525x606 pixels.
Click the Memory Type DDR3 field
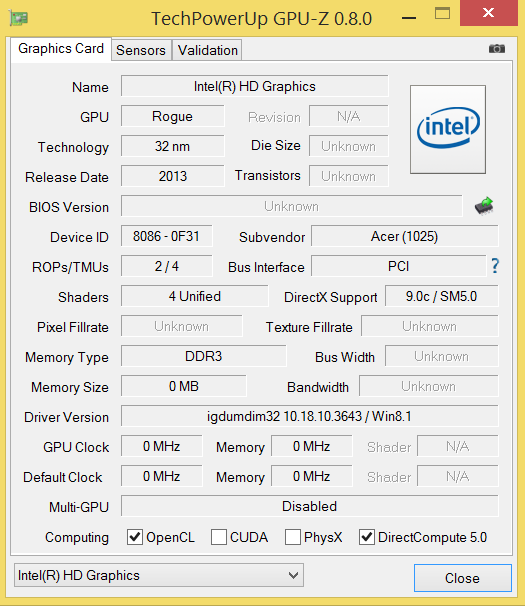[204, 356]
